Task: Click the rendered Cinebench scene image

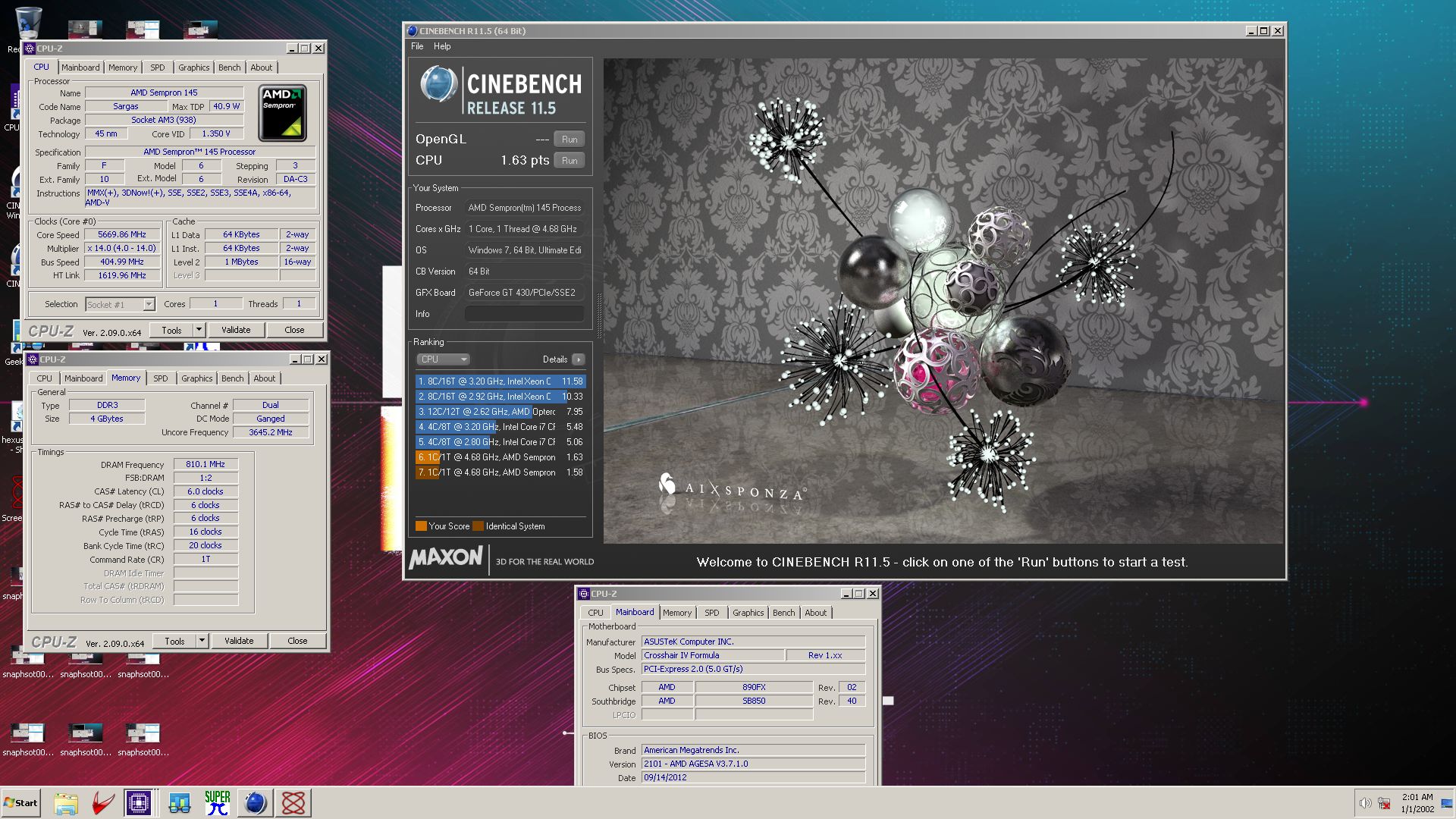Action: pos(943,301)
